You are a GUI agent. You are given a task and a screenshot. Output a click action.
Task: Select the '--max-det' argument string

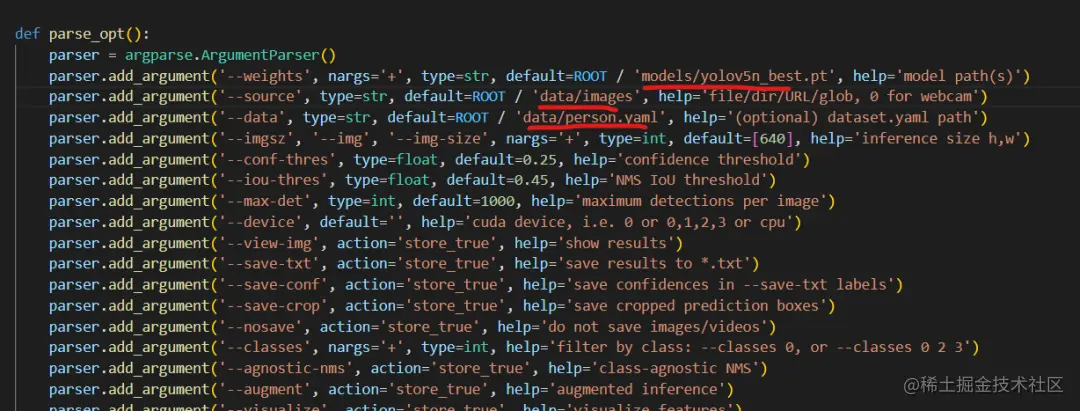[266, 201]
